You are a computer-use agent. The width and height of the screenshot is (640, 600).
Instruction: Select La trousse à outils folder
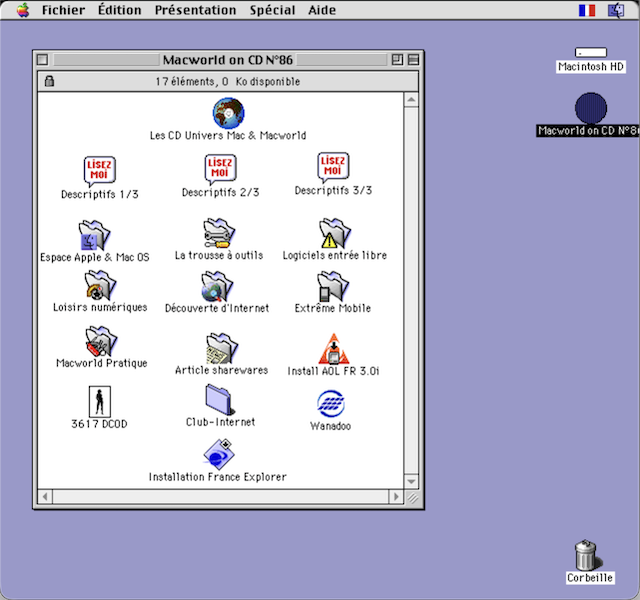pyautogui.click(x=219, y=233)
